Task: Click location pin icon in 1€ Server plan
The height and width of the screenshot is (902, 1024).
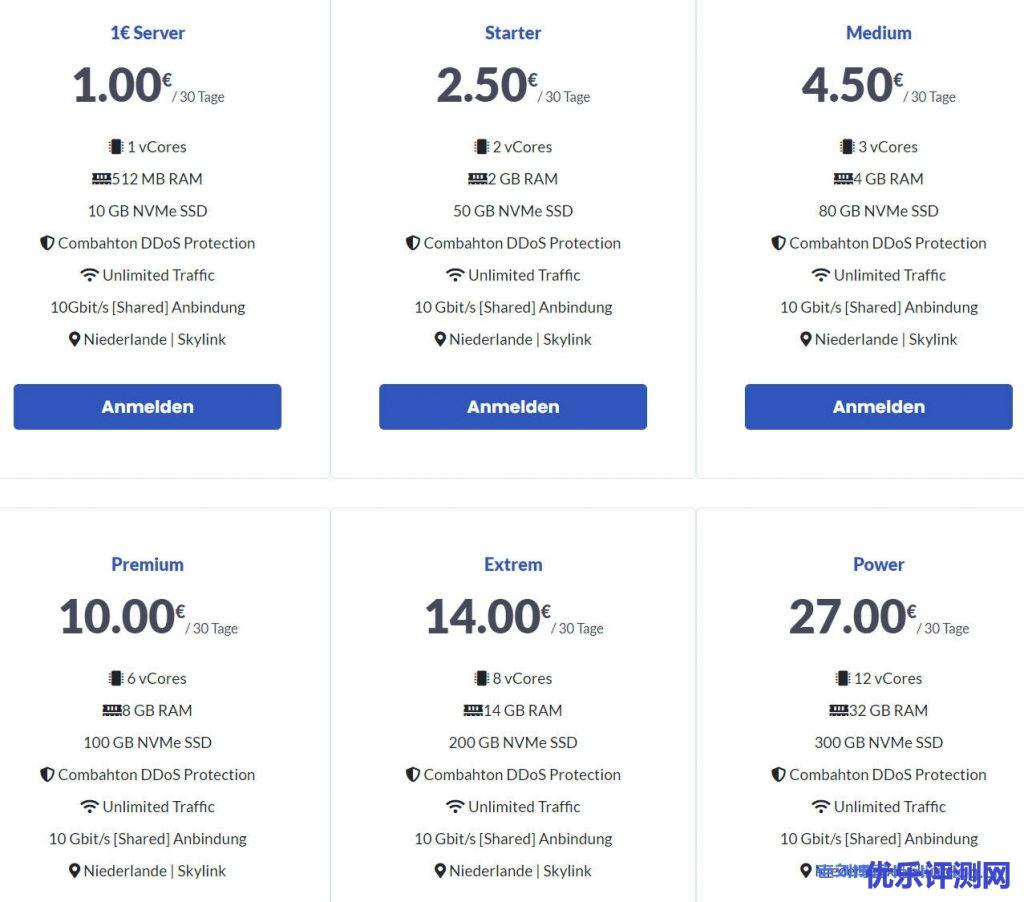Action: click(74, 340)
